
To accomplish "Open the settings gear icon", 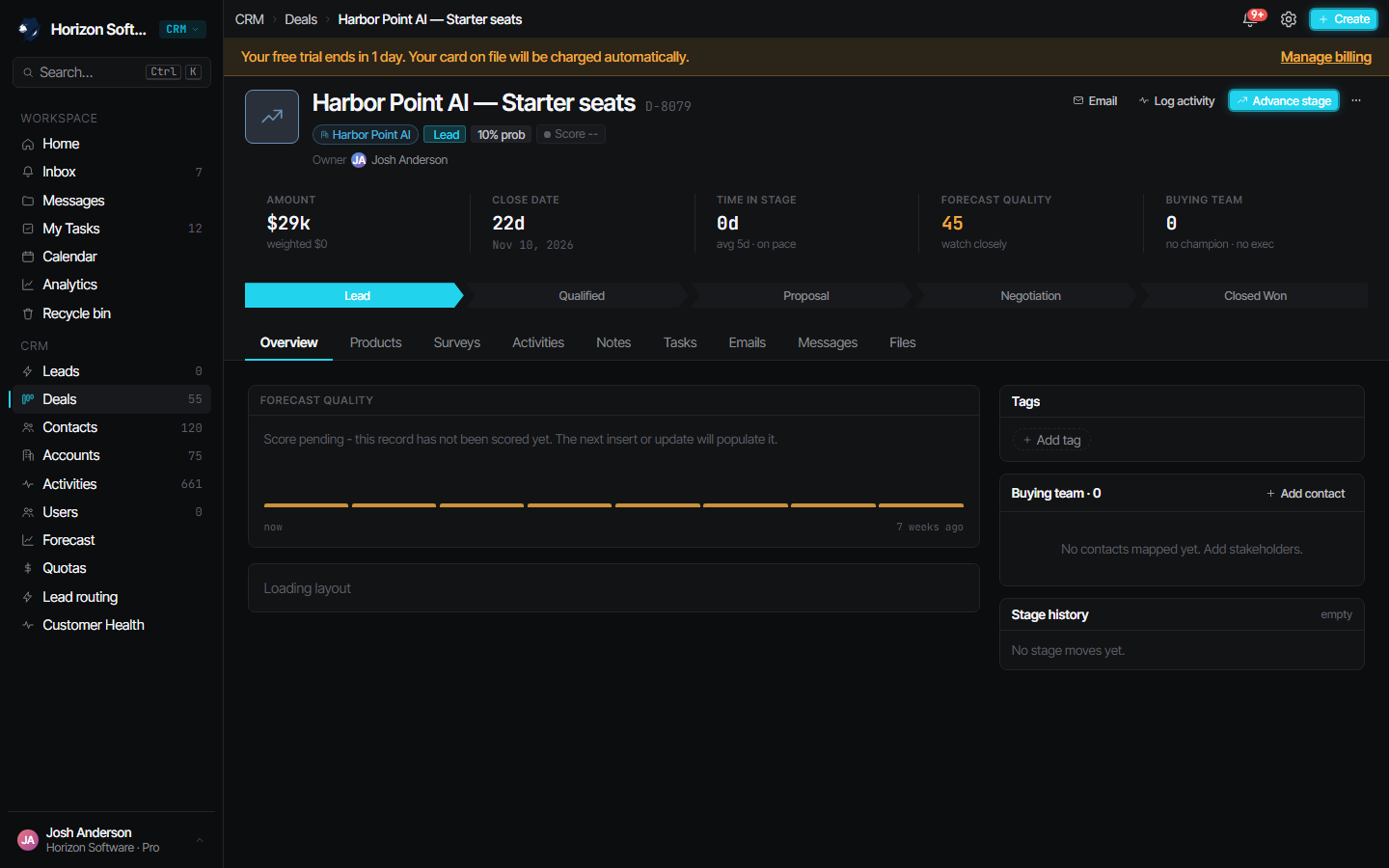I will 1289,19.
